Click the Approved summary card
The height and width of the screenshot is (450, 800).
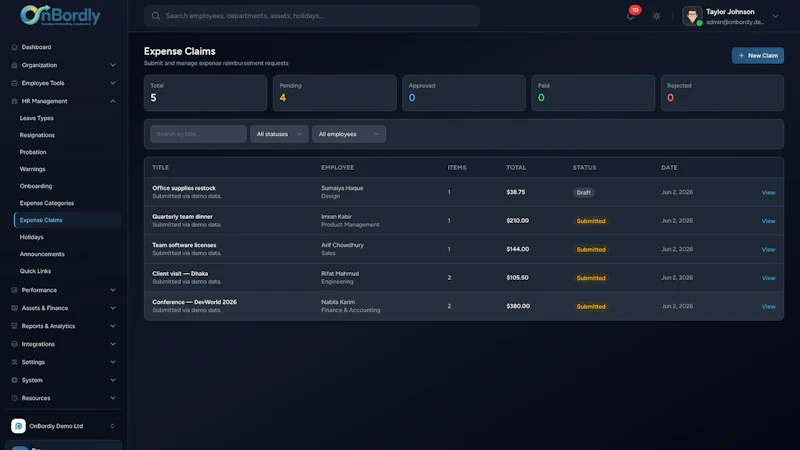click(464, 93)
